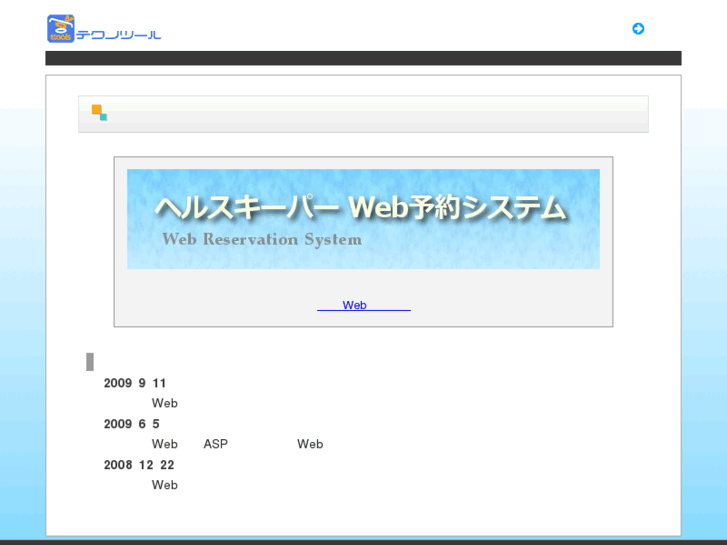Select the 2009 6 5 news date
Image resolution: width=727 pixels, height=545 pixels.
point(131,424)
